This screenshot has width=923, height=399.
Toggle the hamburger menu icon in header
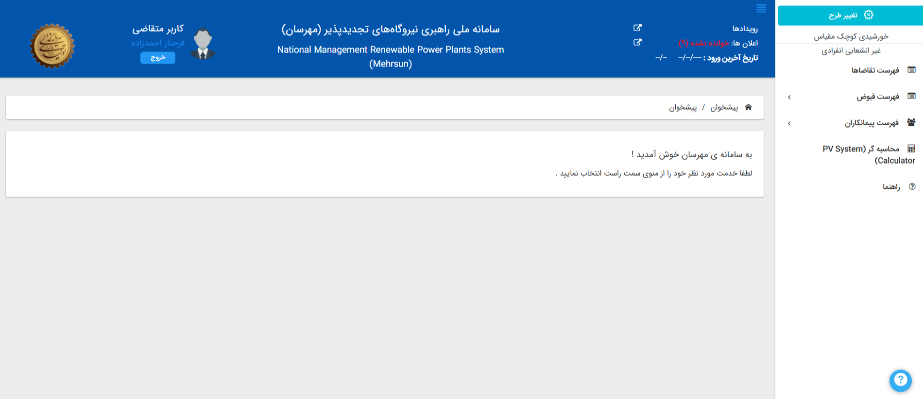(761, 8)
